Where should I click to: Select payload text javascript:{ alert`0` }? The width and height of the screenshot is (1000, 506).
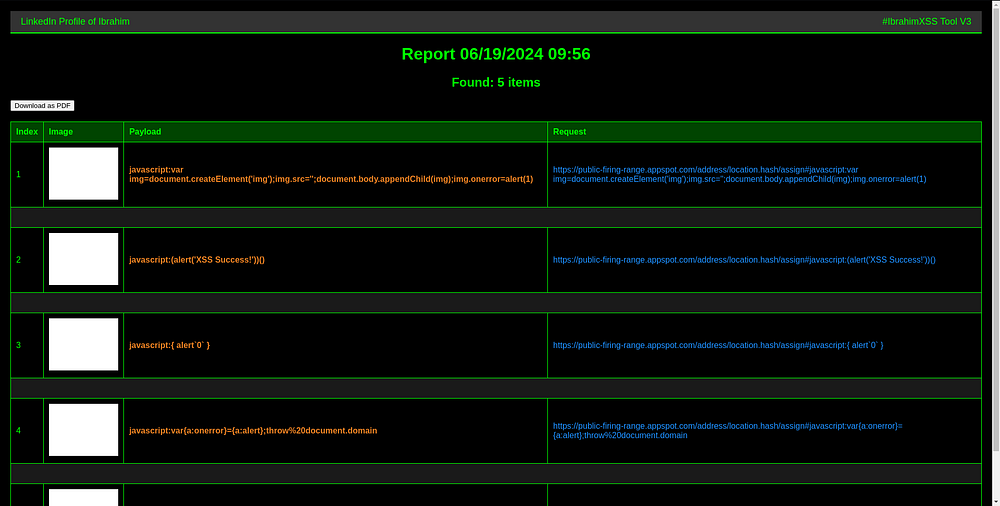tap(170, 345)
